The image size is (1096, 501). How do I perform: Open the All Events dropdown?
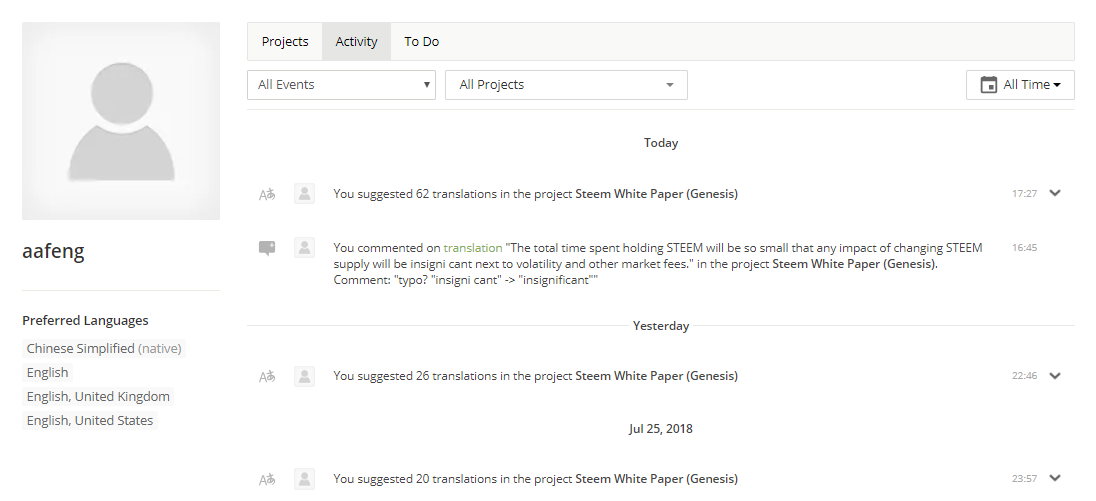click(x=341, y=85)
